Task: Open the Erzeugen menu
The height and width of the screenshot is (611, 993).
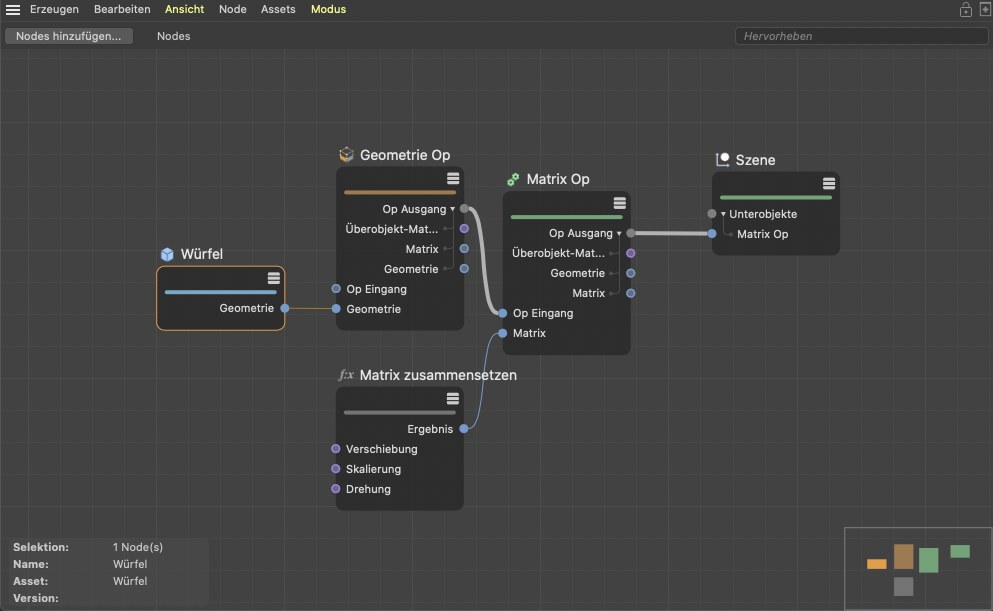Action: click(54, 9)
